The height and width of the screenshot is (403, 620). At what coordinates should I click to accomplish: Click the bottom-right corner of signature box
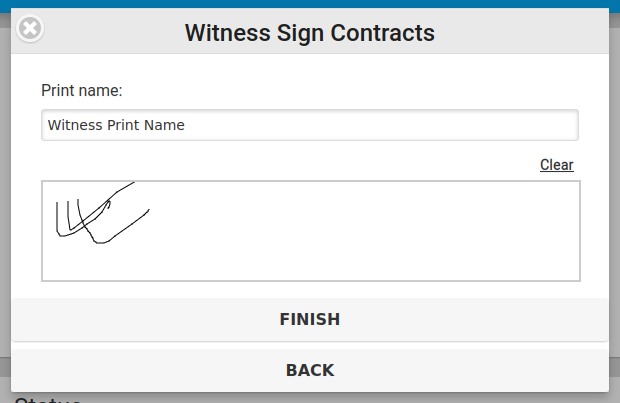click(577, 278)
